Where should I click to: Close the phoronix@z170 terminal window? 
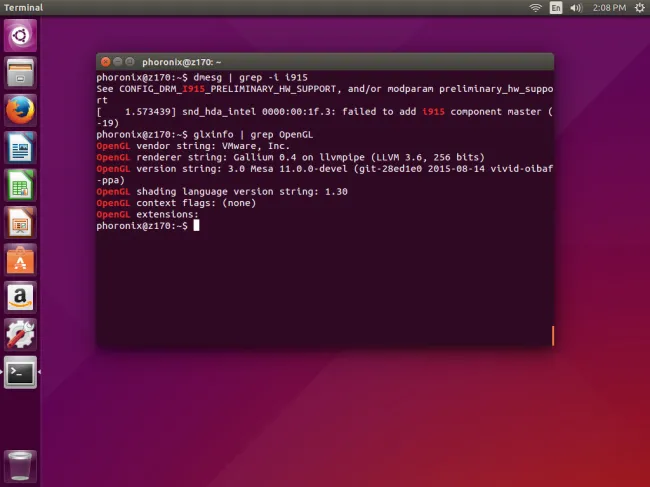(106, 62)
